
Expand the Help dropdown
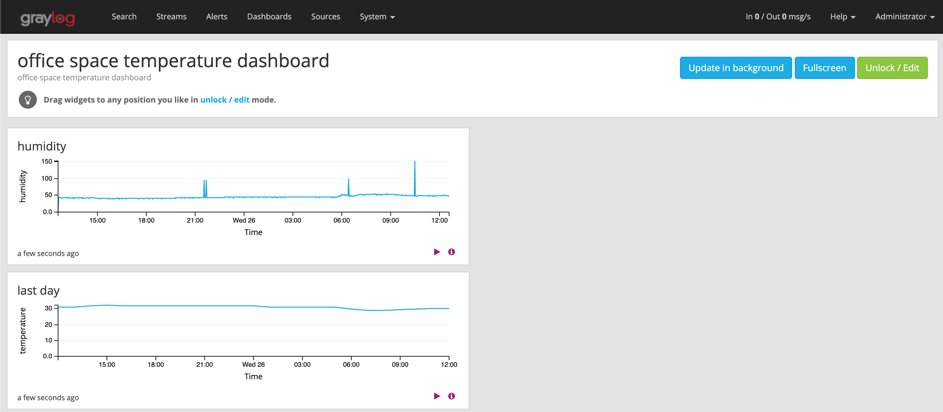[x=843, y=17]
